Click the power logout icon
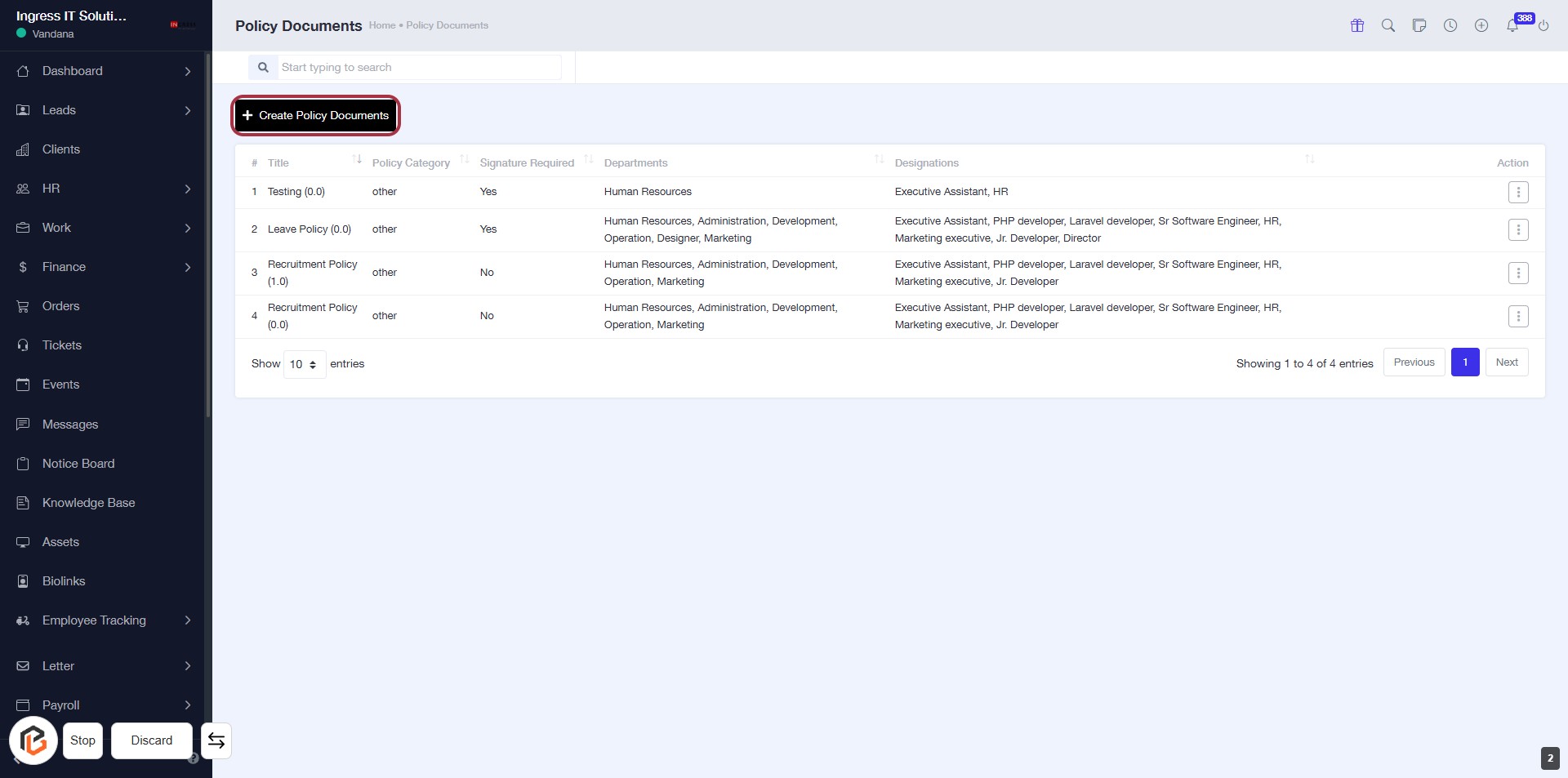 pos(1543,25)
